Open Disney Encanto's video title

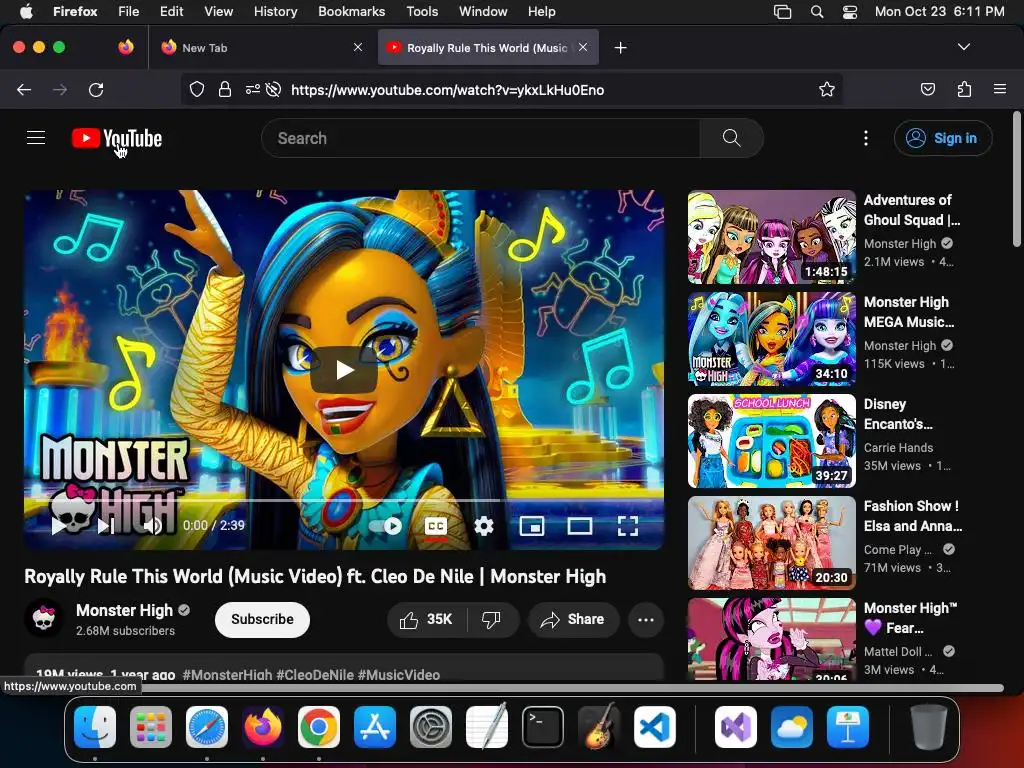coord(898,414)
